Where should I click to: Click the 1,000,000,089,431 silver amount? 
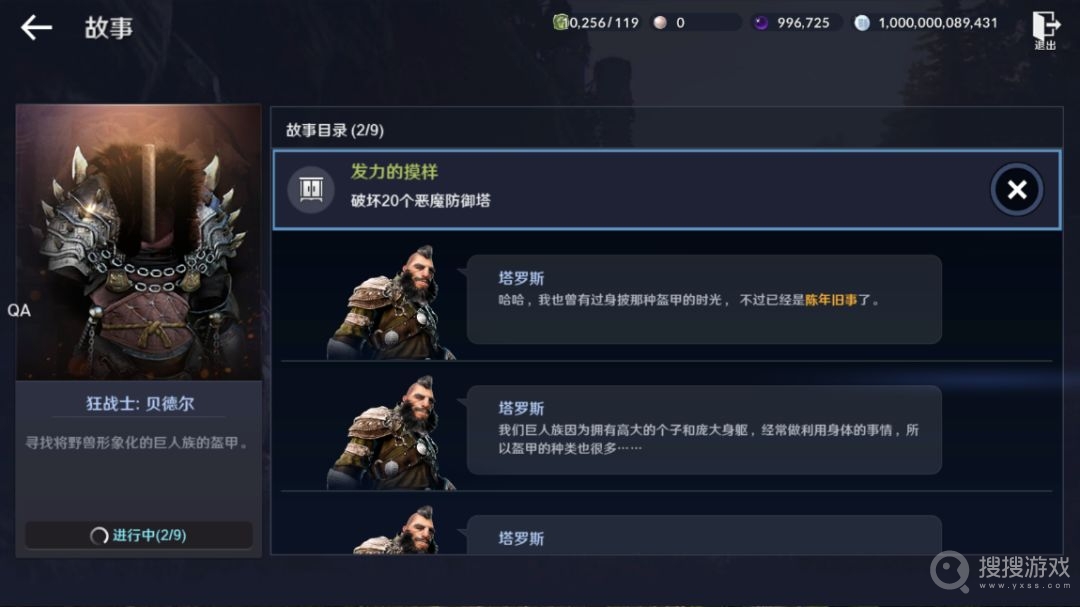coord(937,23)
